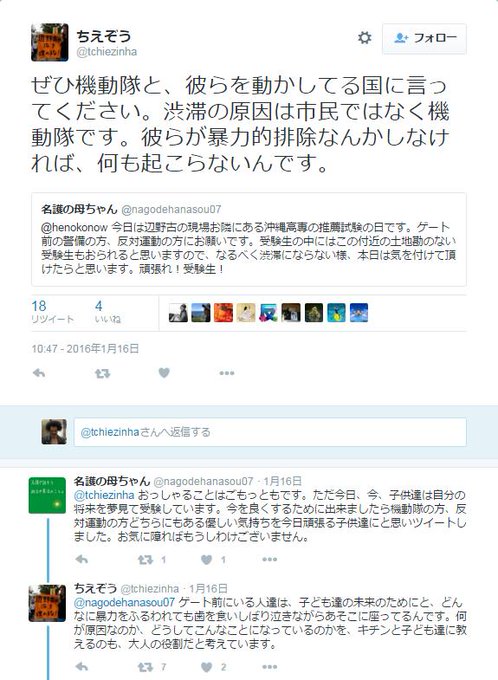Image resolution: width=498 pixels, height=680 pixels.
Task: Open ちえぞう's profile avatar at top
Action: [49, 42]
